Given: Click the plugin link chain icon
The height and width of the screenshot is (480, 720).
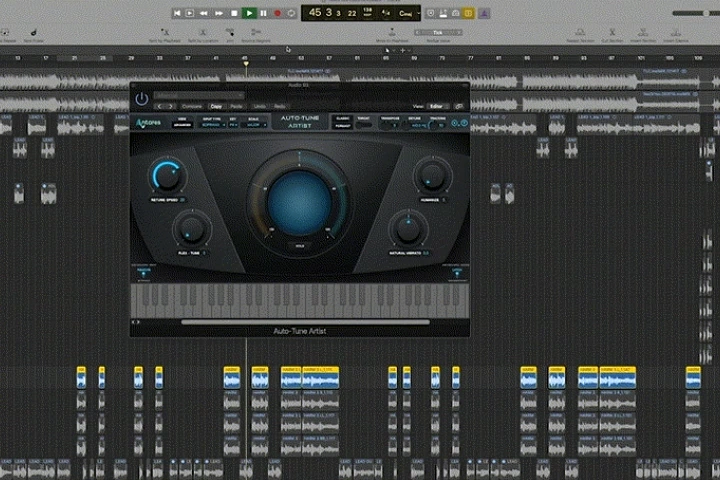Looking at the screenshot, I should pyautogui.click(x=459, y=107).
